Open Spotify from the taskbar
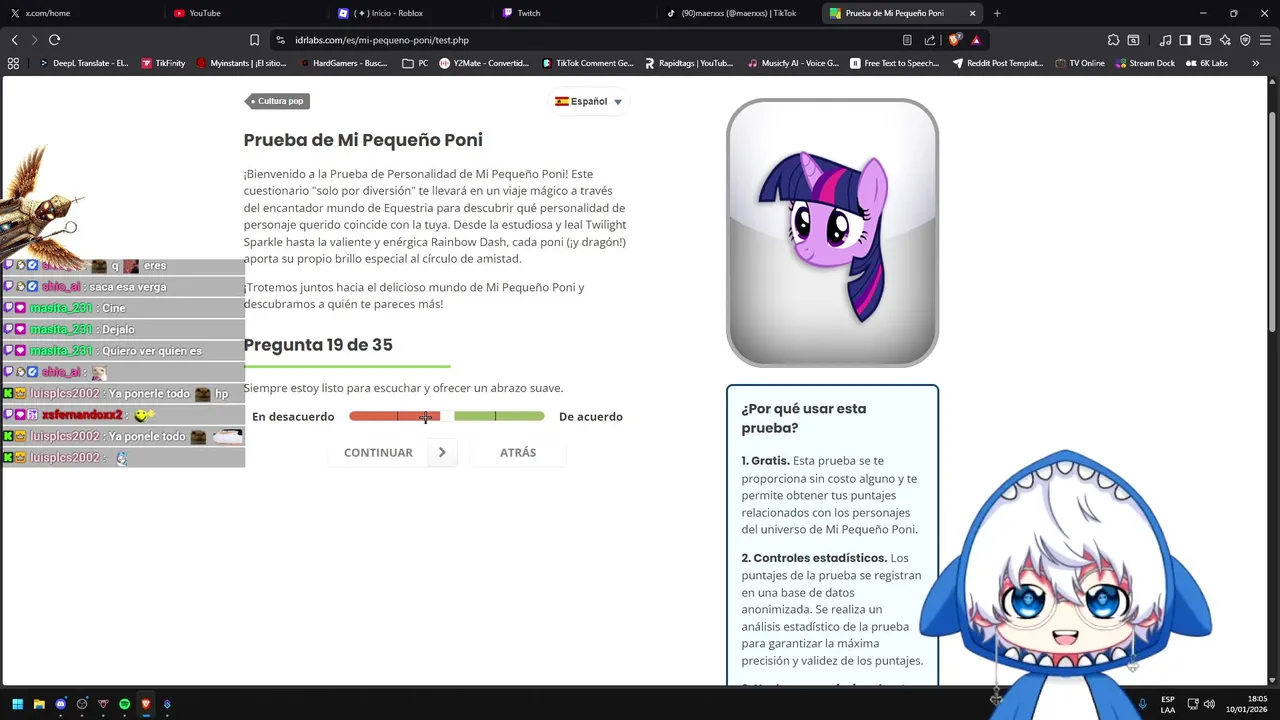The width and height of the screenshot is (1280, 720). click(x=124, y=704)
